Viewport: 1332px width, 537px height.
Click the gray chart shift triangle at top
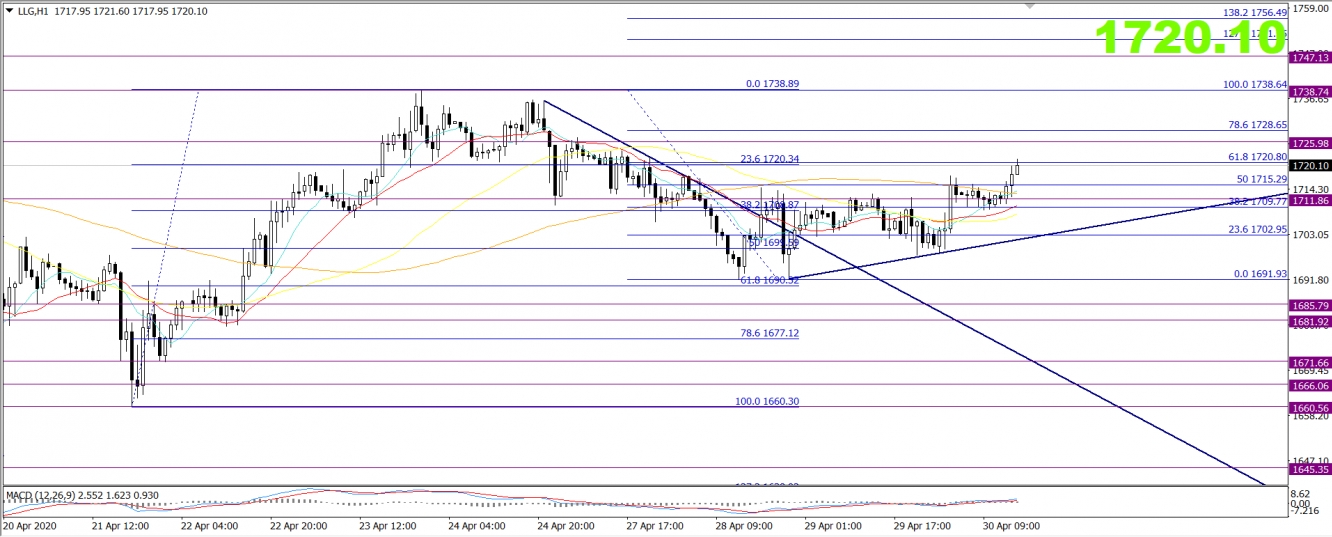click(1030, 6)
